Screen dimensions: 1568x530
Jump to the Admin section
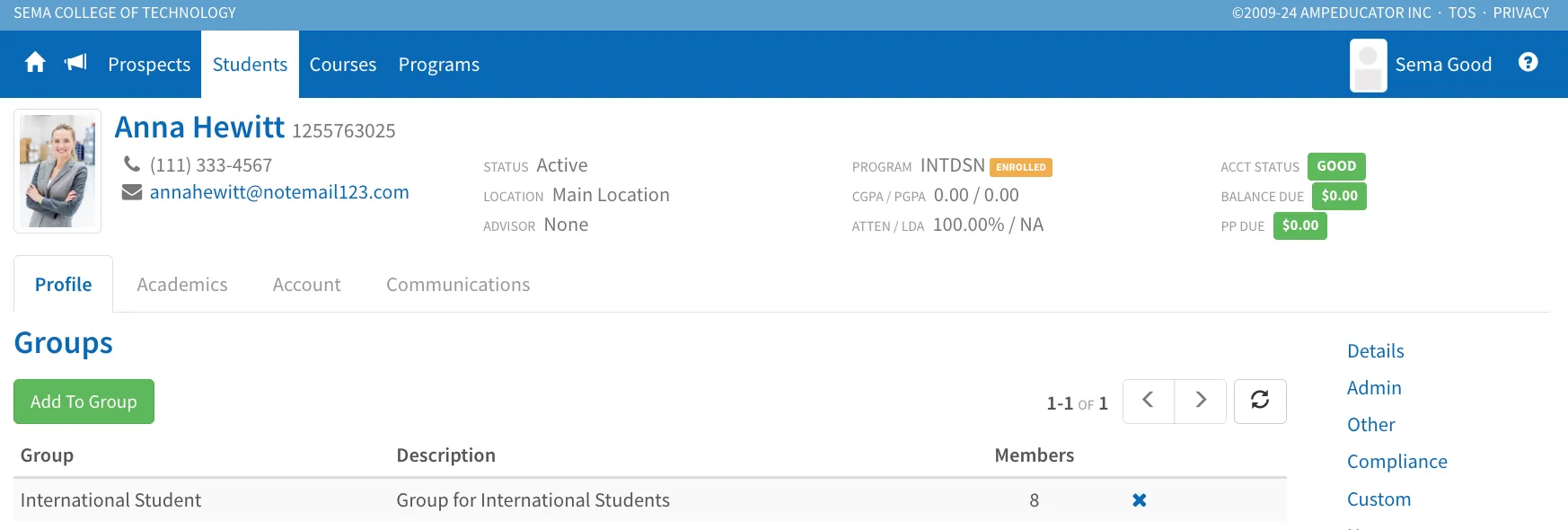(1374, 388)
